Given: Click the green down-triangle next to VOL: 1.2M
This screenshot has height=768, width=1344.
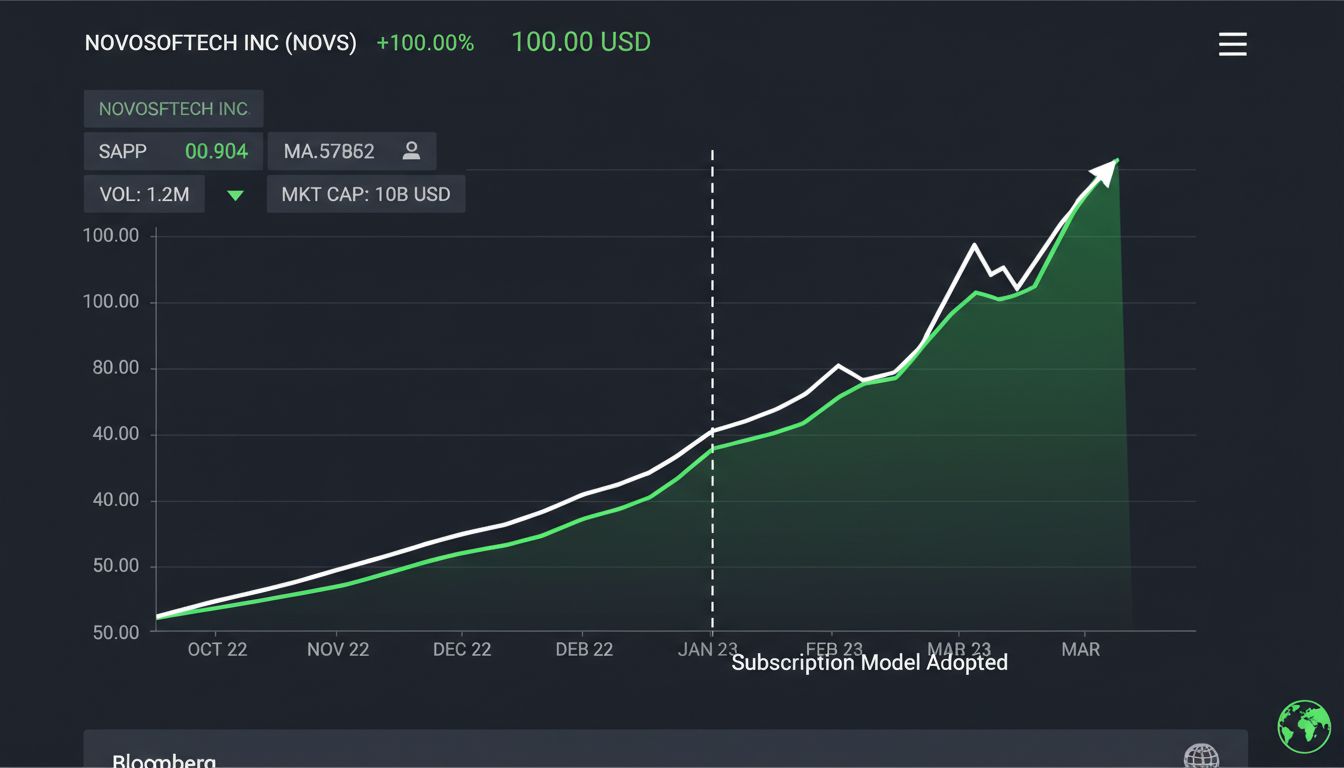Looking at the screenshot, I should click(236, 196).
